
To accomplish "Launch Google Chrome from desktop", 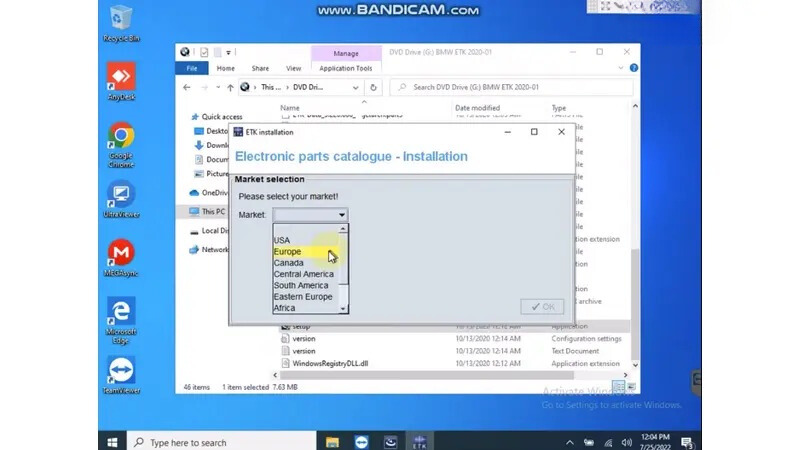I will point(121,137).
